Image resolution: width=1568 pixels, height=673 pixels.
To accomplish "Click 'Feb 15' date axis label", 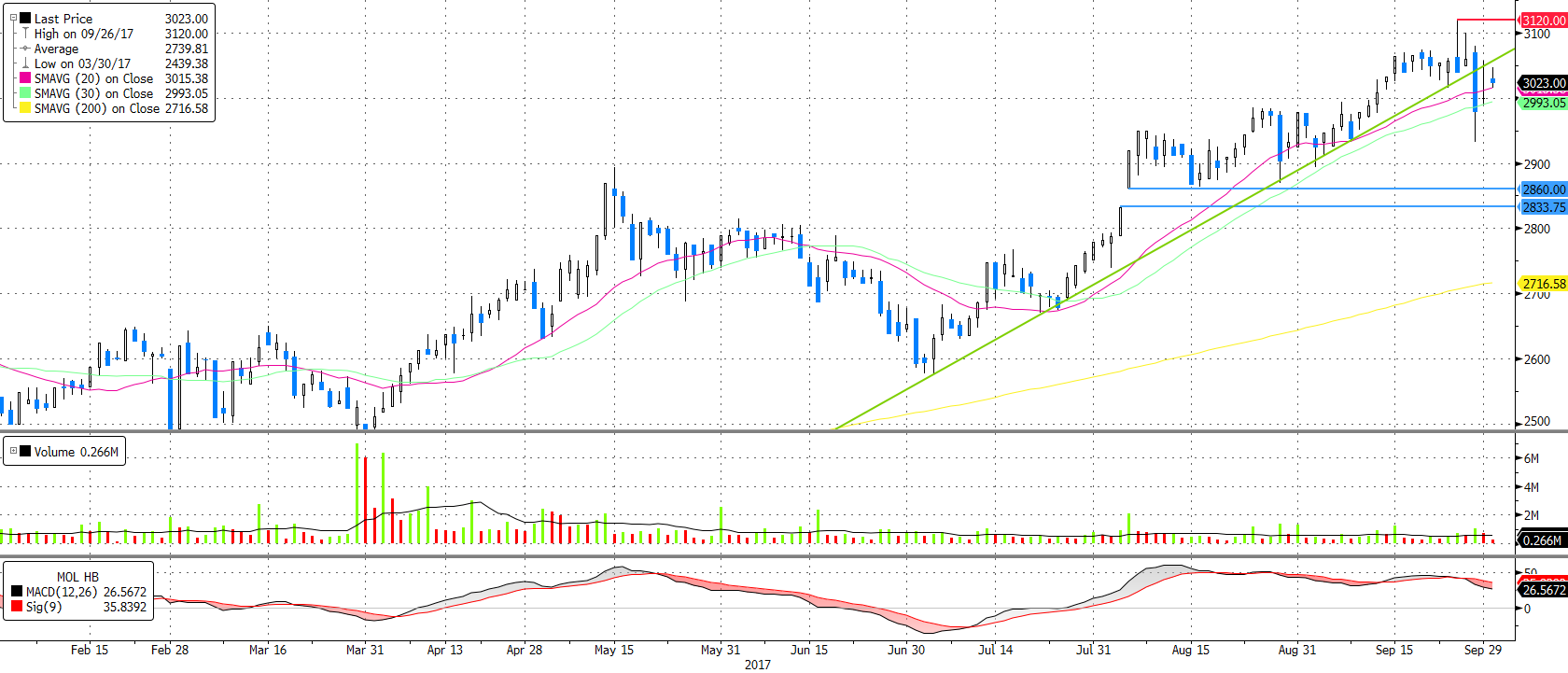I will pyautogui.click(x=90, y=650).
